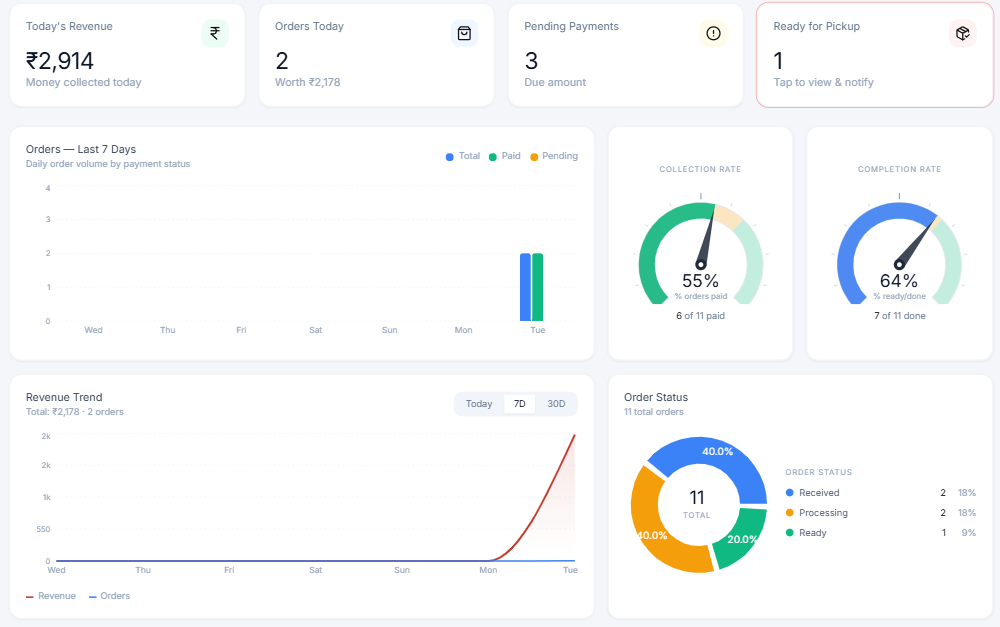
Task: Toggle the Pending series in orders legend
Action: pos(554,156)
